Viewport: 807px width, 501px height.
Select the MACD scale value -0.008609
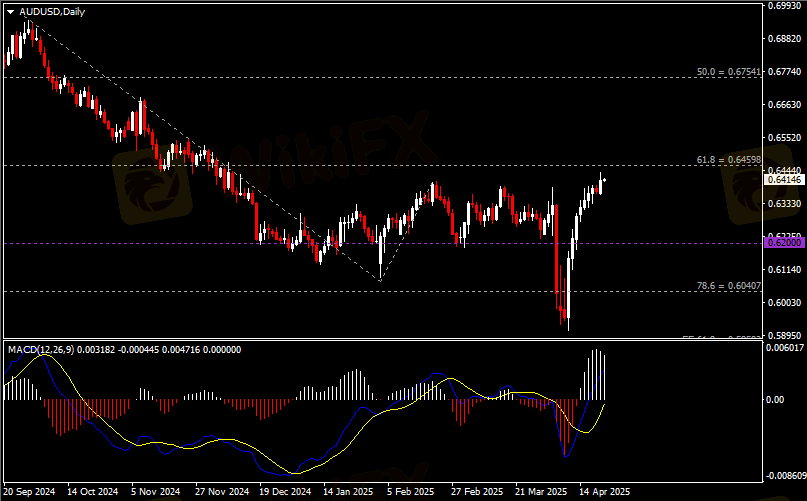(x=786, y=476)
